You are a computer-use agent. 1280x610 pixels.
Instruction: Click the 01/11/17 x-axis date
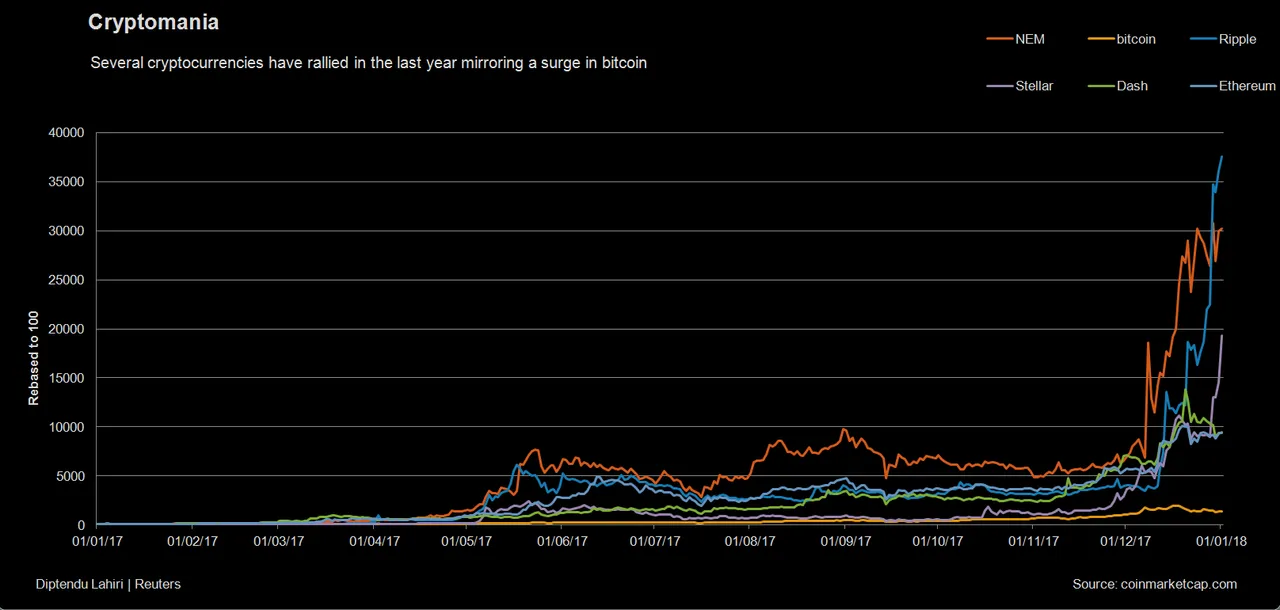click(1032, 541)
